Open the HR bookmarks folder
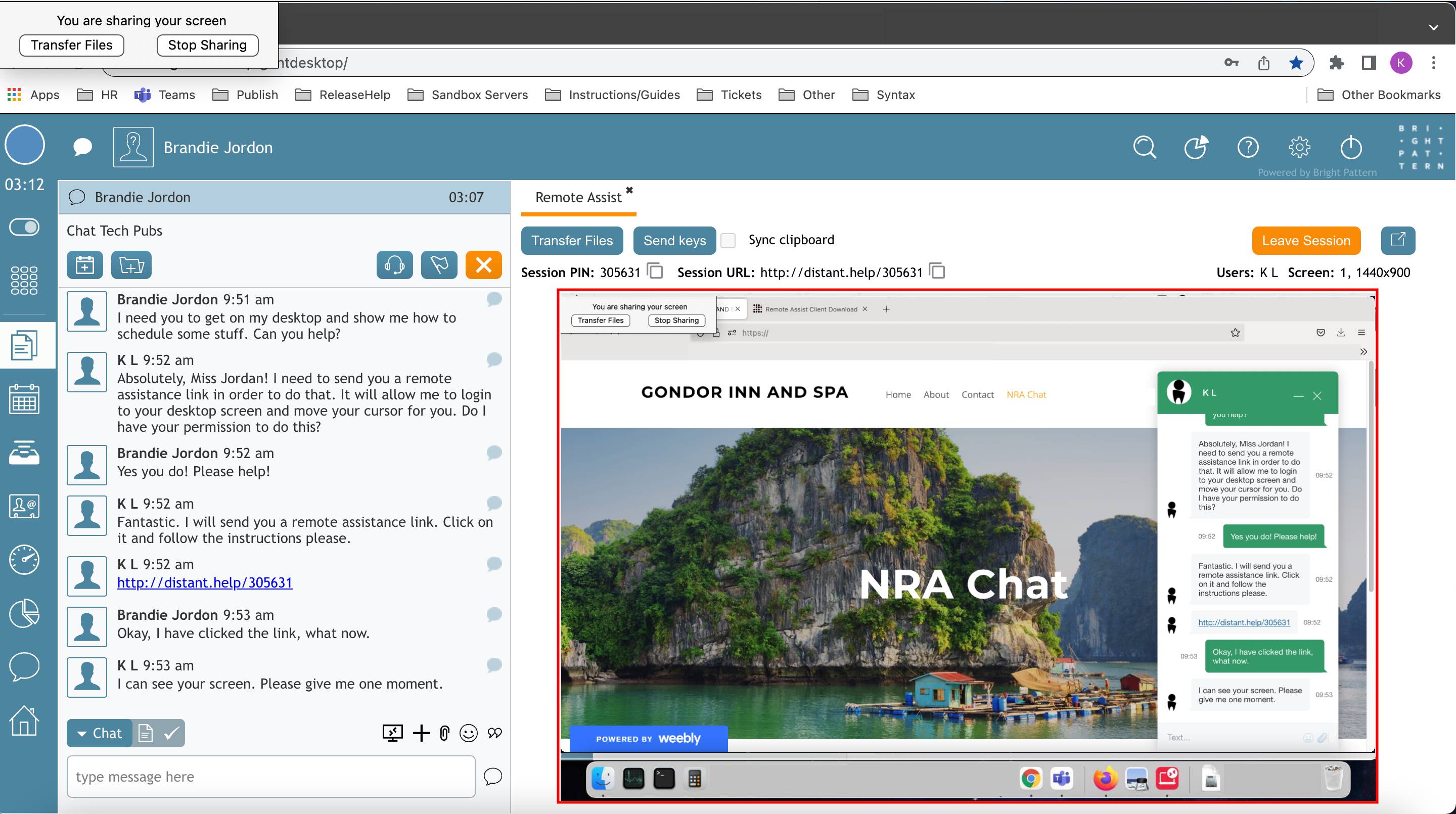This screenshot has height=814, width=1456. pos(97,95)
